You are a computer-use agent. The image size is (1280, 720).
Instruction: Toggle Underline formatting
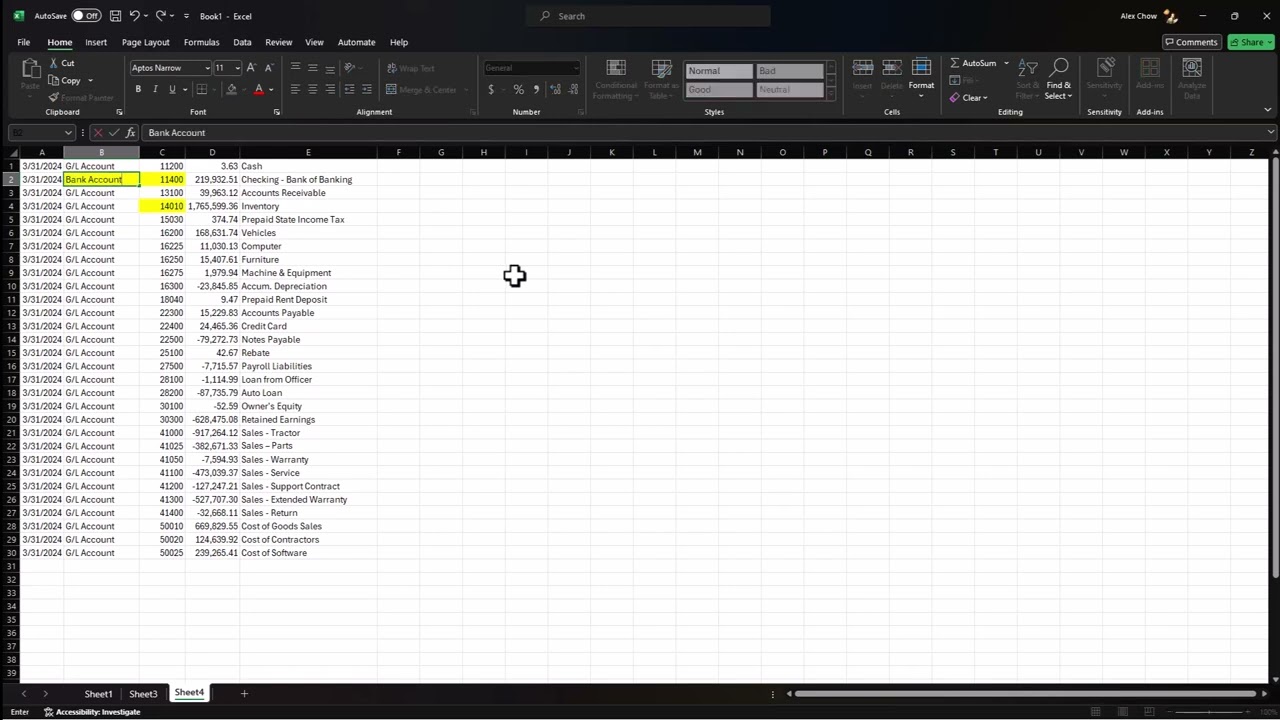[172, 89]
